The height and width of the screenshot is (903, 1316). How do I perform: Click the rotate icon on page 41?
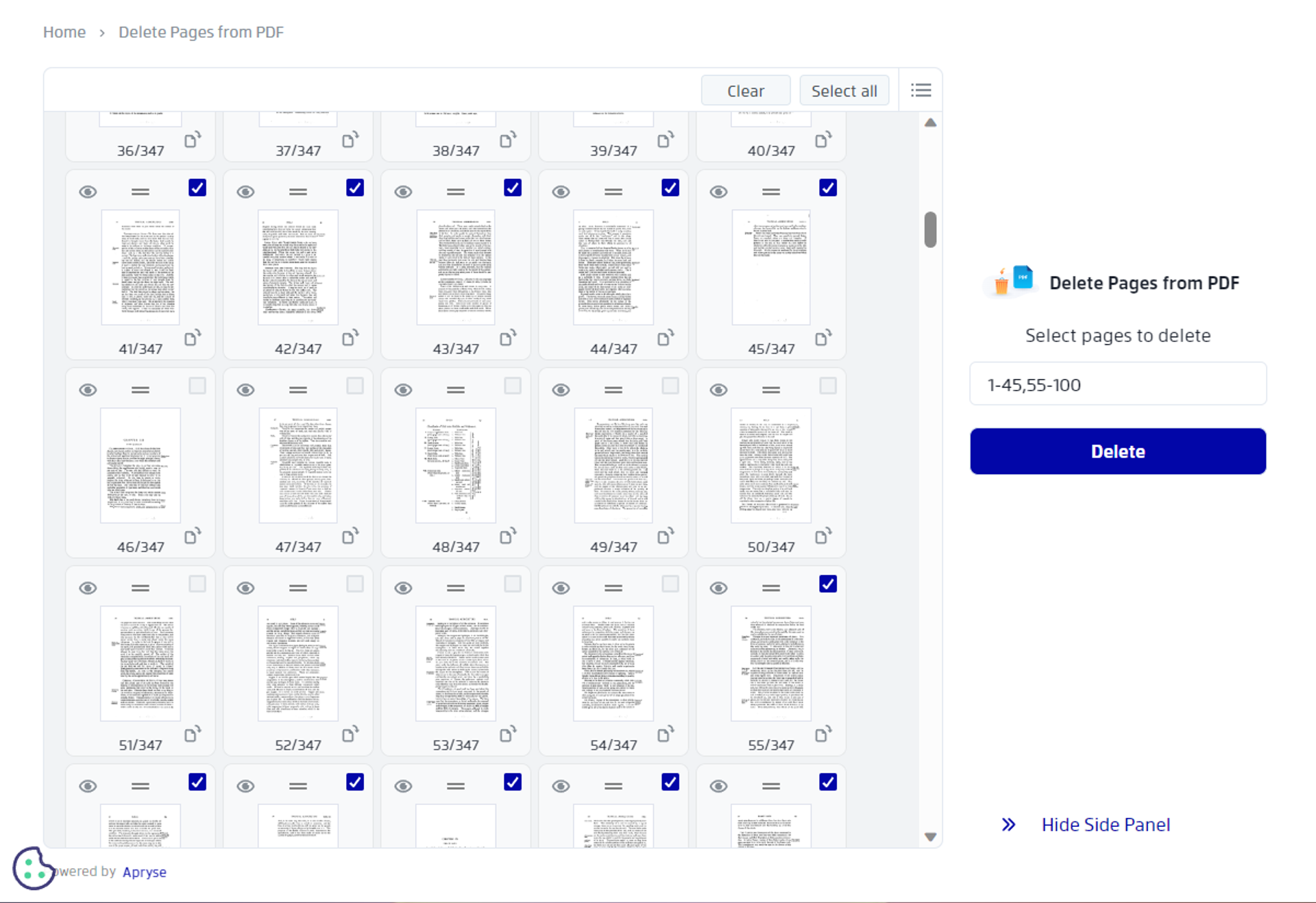click(x=193, y=338)
